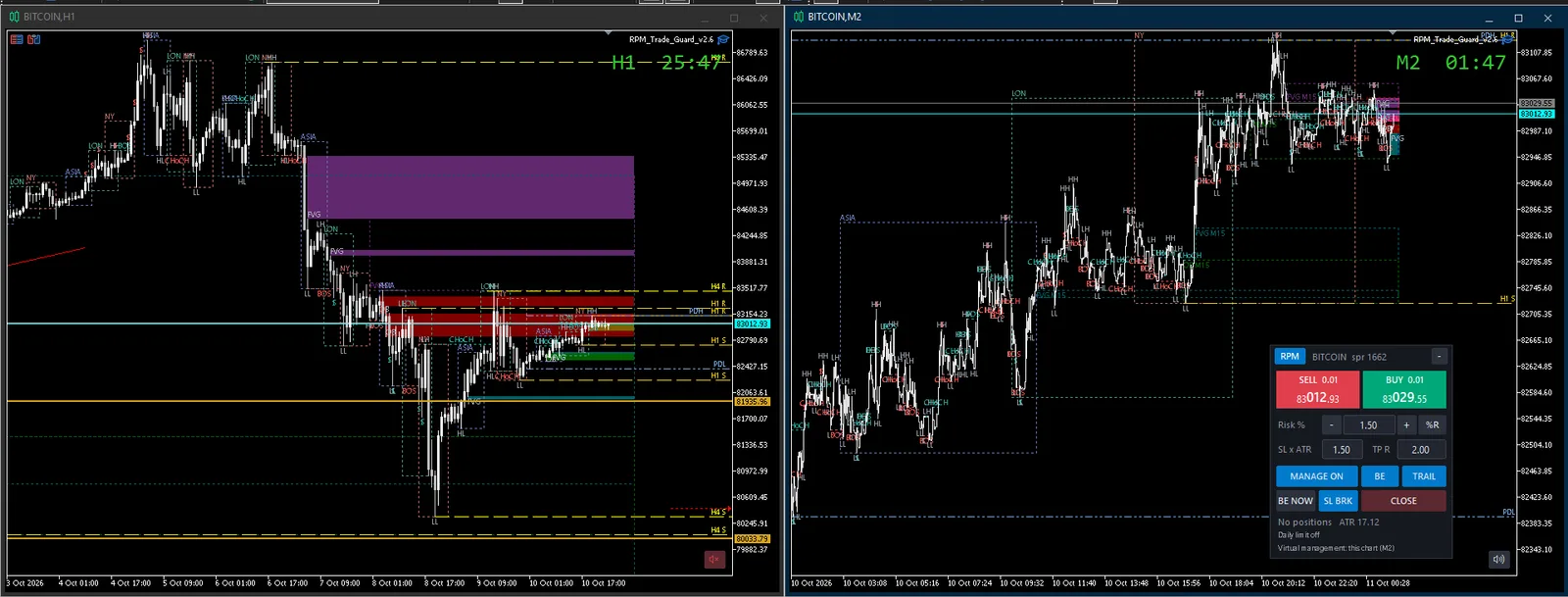Click the BE NOW button
Viewport: 1568px width, 597px height.
pyautogui.click(x=1296, y=501)
